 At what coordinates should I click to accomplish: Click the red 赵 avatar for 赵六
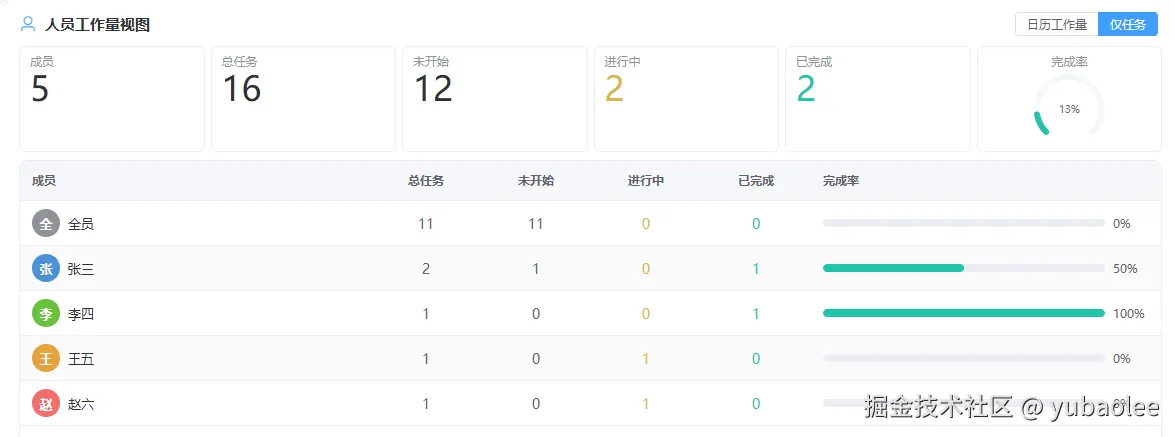coord(46,404)
